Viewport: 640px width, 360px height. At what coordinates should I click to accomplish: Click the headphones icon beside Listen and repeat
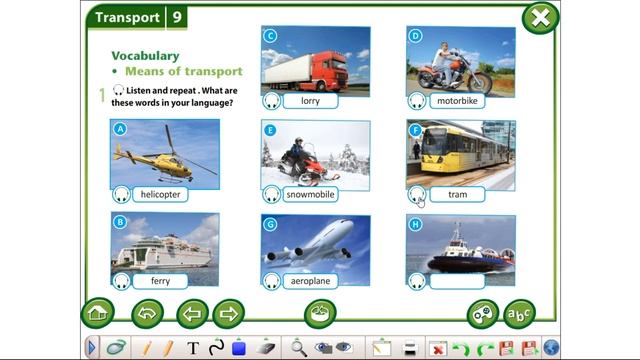pos(118,90)
